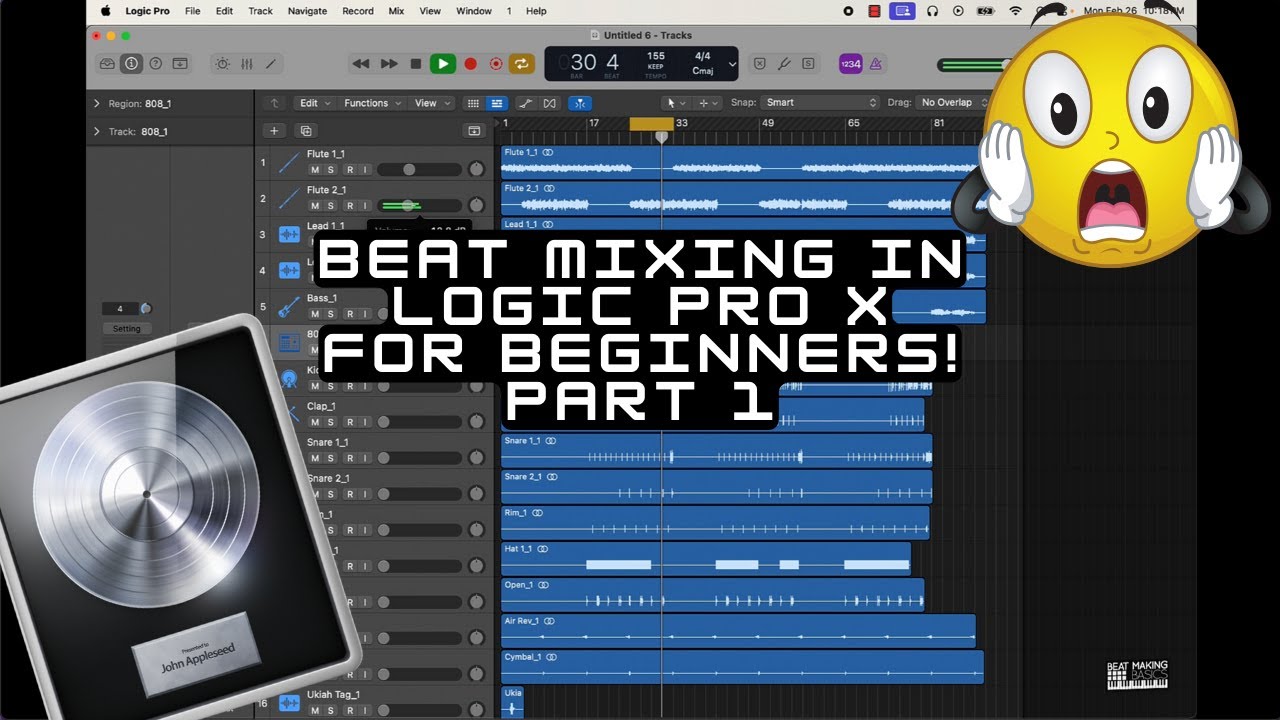Viewport: 1280px width, 720px height.
Task: Open the Tuner fork icon
Action: [x=783, y=64]
